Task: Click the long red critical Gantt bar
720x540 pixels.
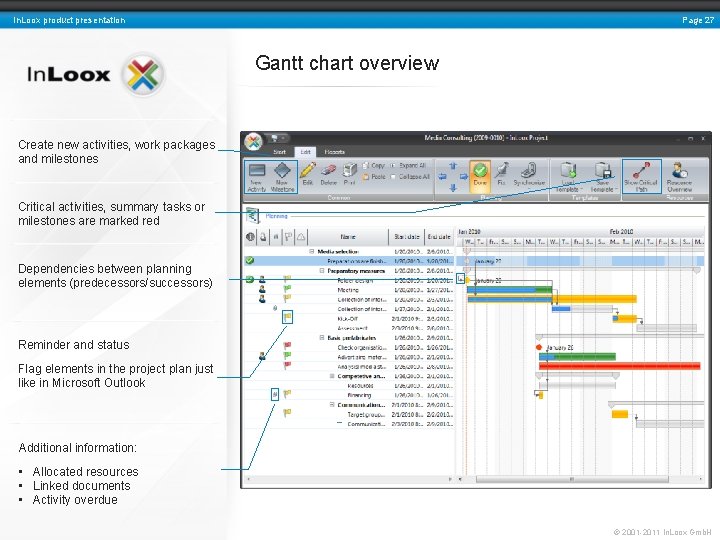Action: pyautogui.click(x=620, y=366)
